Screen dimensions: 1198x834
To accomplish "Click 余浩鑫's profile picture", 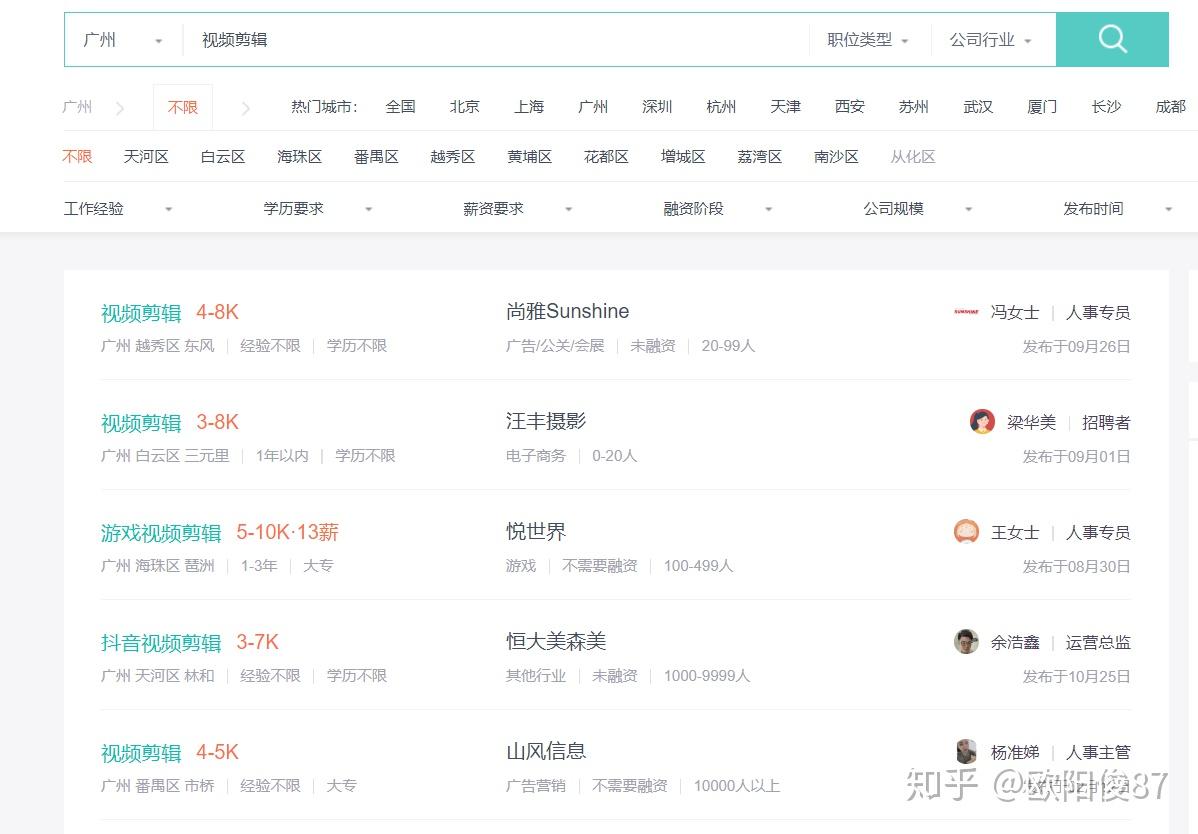I will [965, 642].
